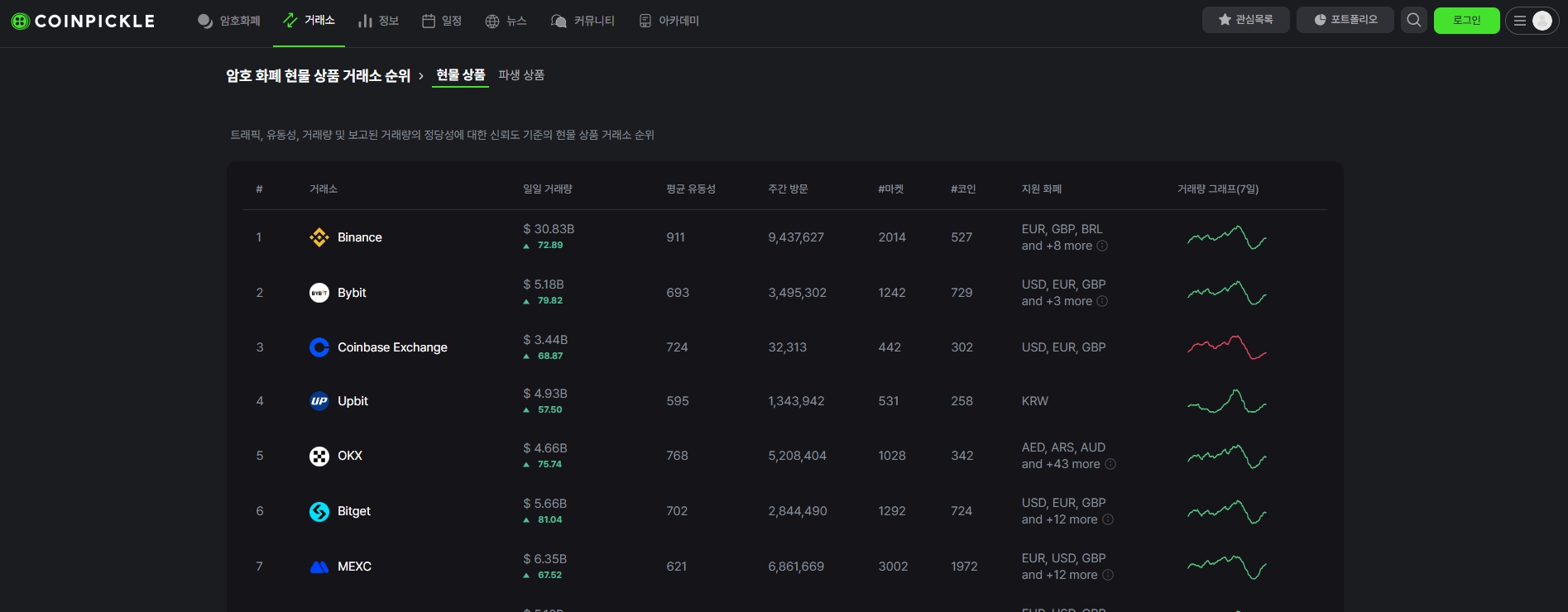Switch to the 현물 상품 tab
This screenshot has height=612, width=1568.
point(461,75)
